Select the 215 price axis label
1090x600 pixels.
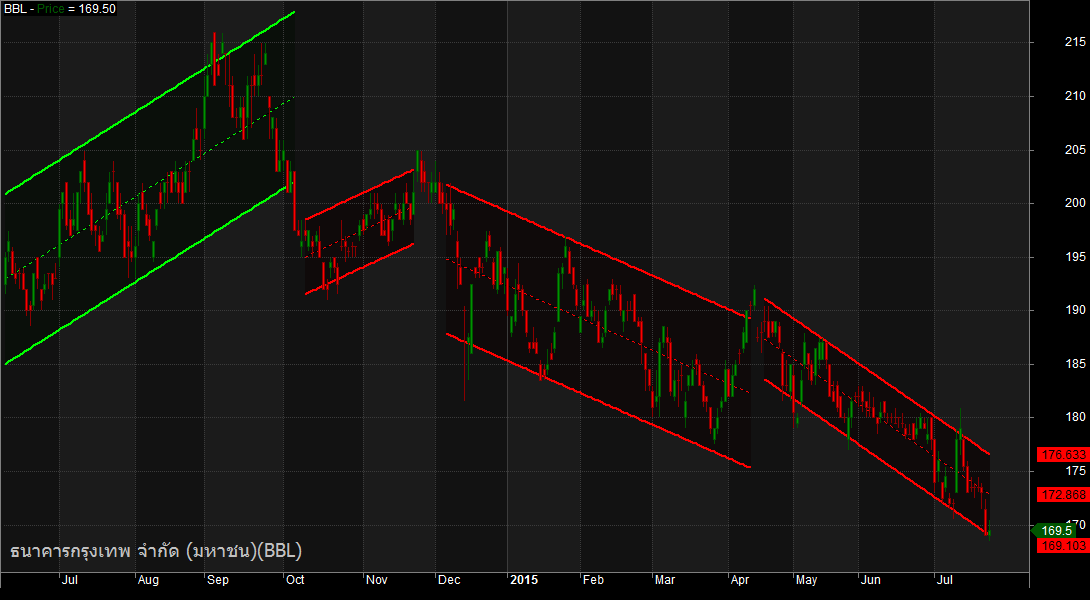coord(1077,42)
